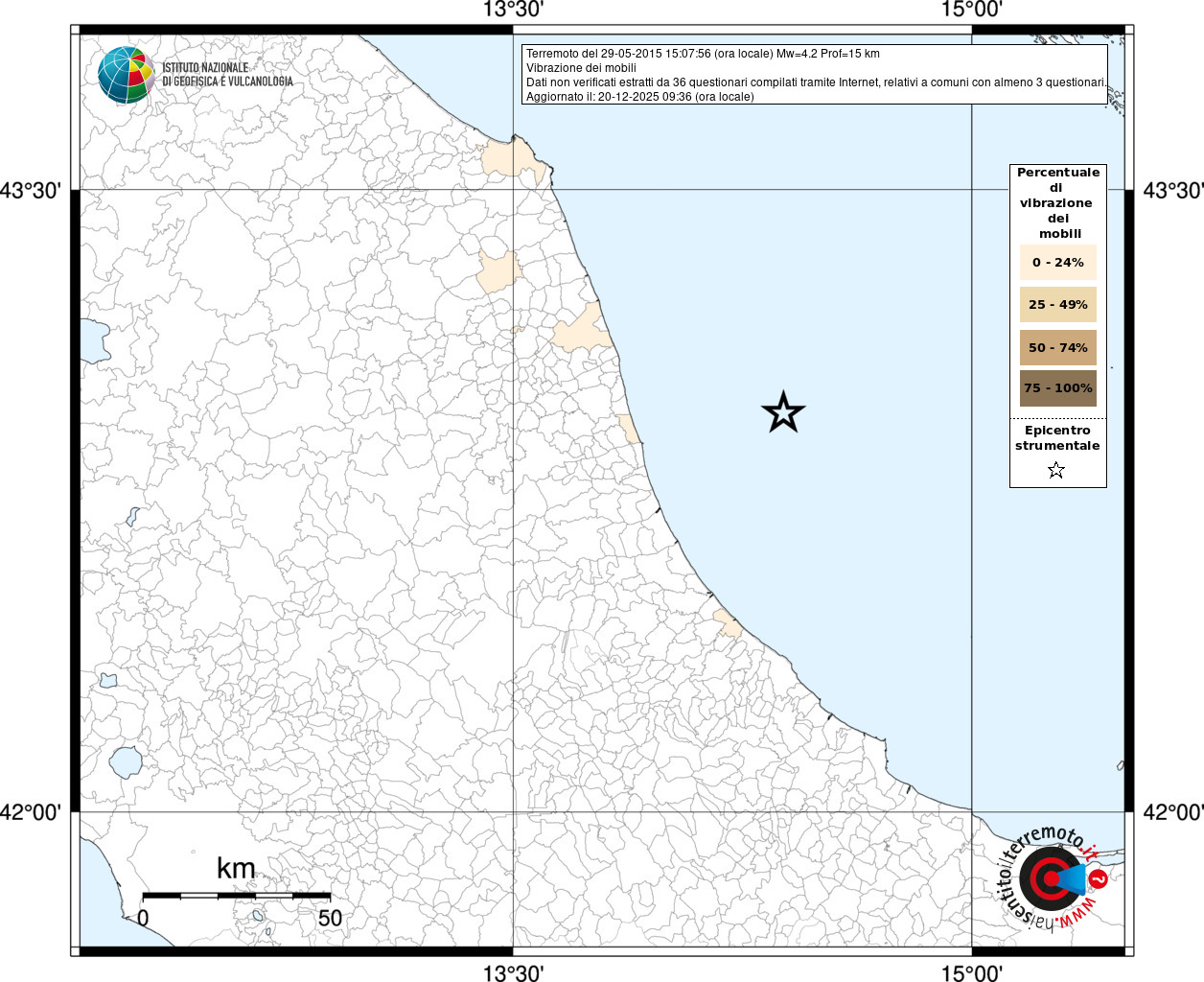The height and width of the screenshot is (982, 1204).
Task: Click the epicenter star on the sea
Action: [x=783, y=412]
